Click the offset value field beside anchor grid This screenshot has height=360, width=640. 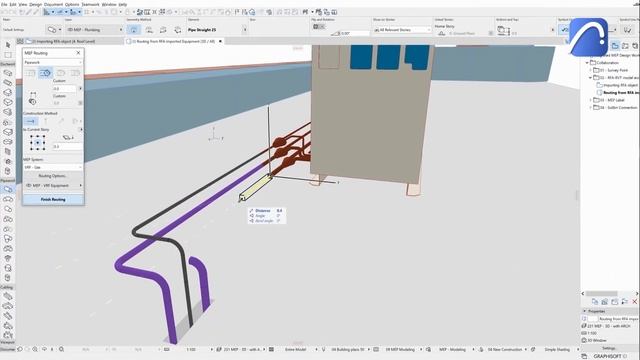tap(67, 146)
